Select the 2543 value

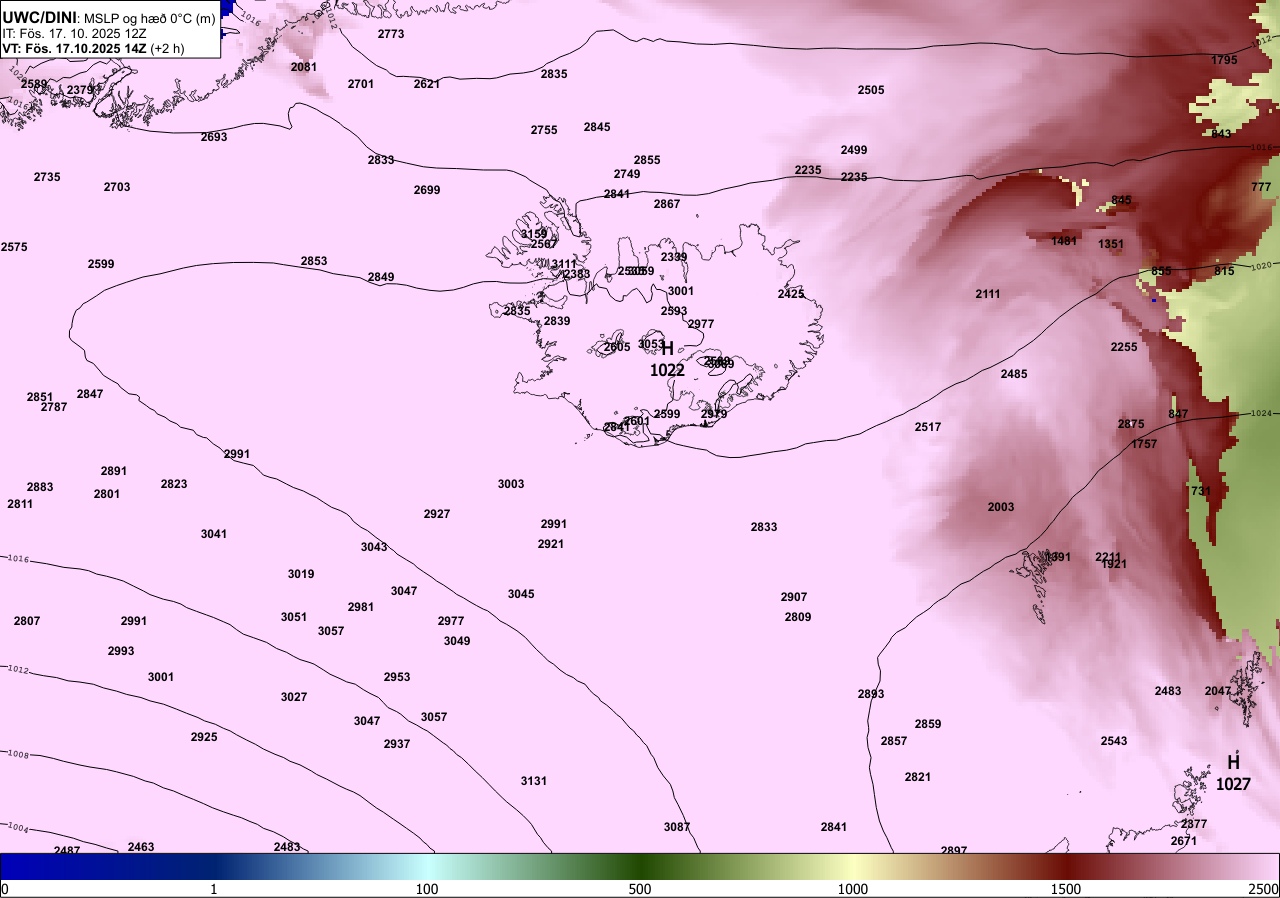pyautogui.click(x=1114, y=741)
